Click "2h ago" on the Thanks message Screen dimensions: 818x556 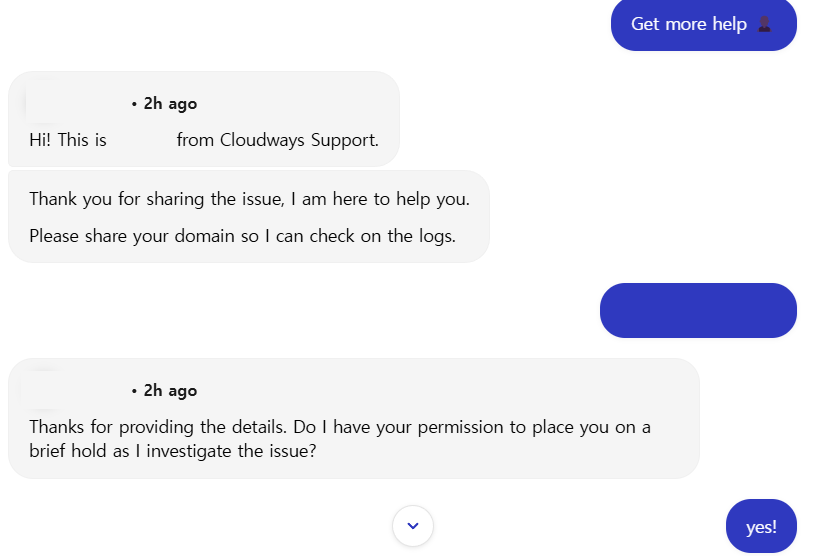(x=170, y=390)
